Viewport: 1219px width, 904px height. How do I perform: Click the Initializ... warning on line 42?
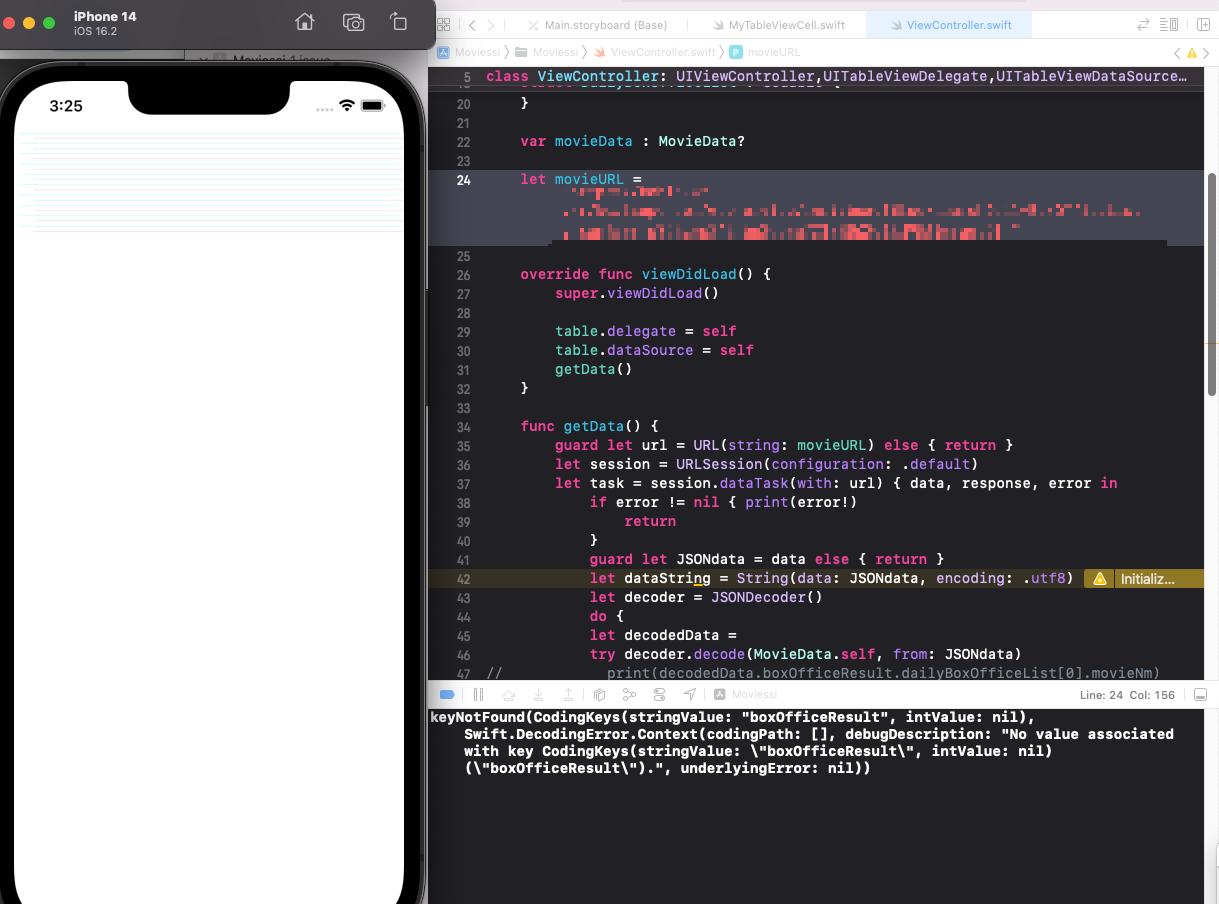click(x=1133, y=578)
